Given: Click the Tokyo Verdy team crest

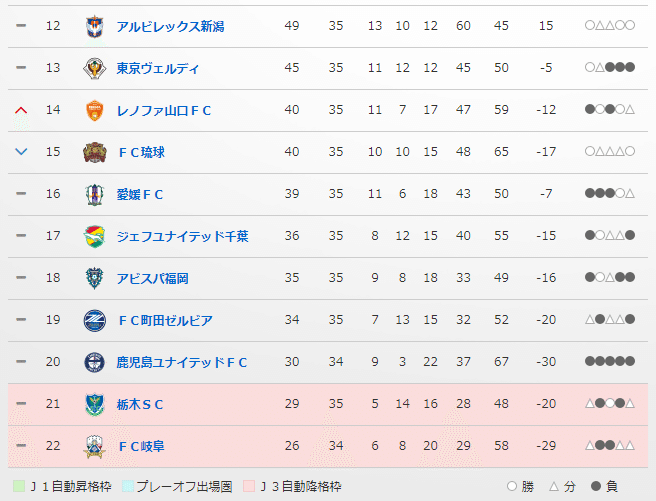Looking at the screenshot, I should 94,68.
